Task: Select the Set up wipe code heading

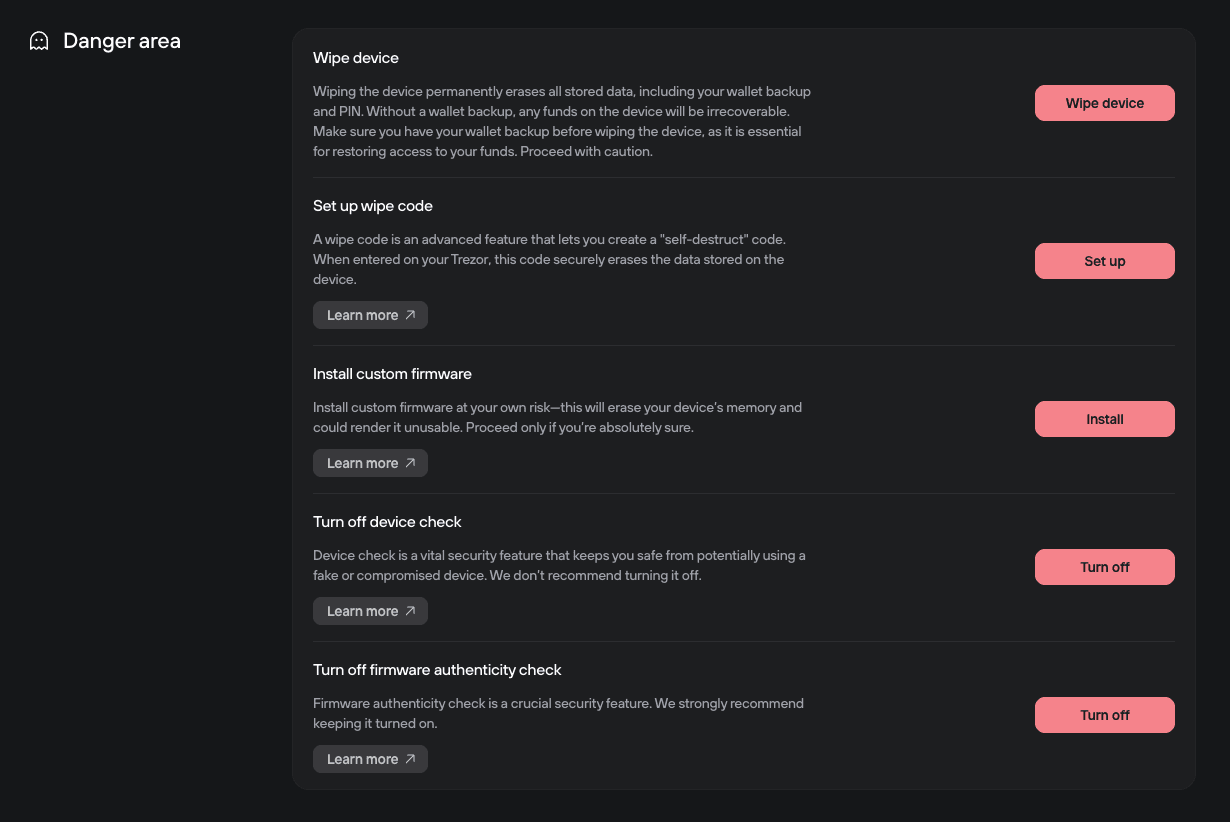Action: pos(373,206)
